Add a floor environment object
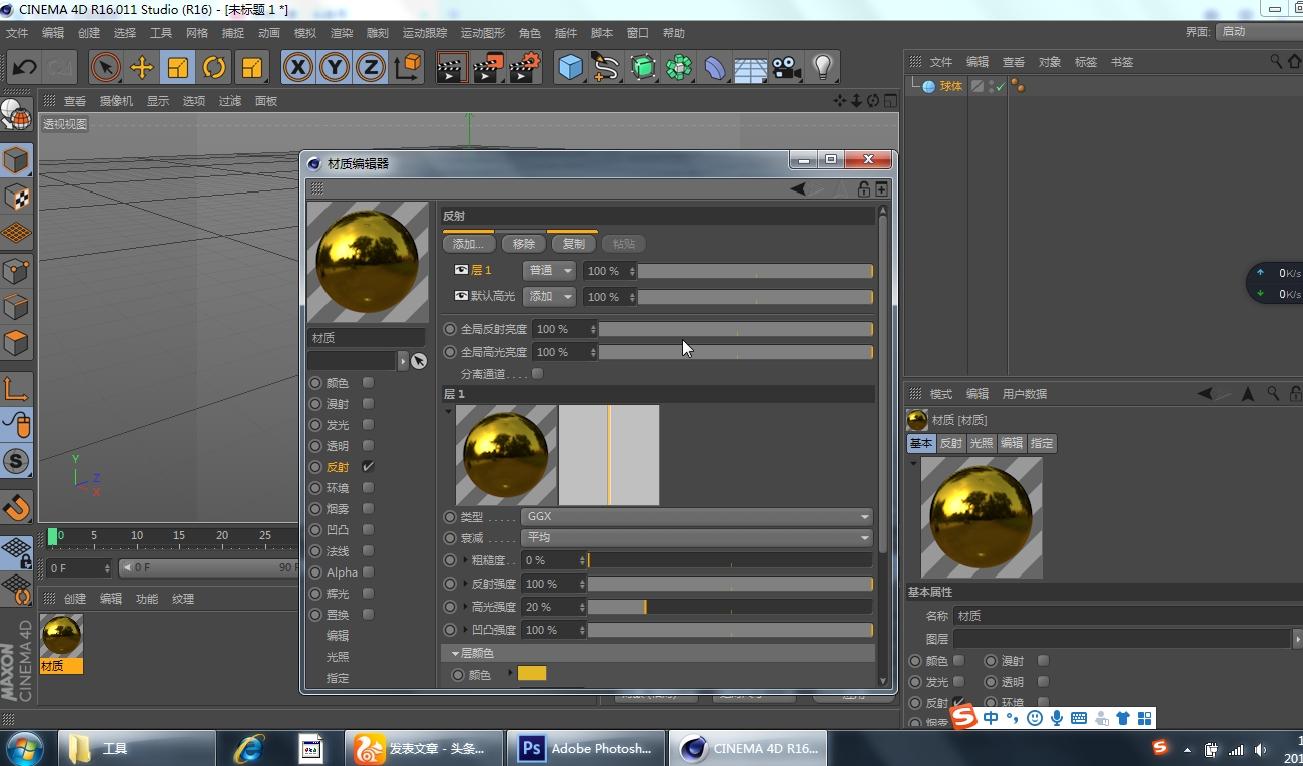 coord(751,68)
